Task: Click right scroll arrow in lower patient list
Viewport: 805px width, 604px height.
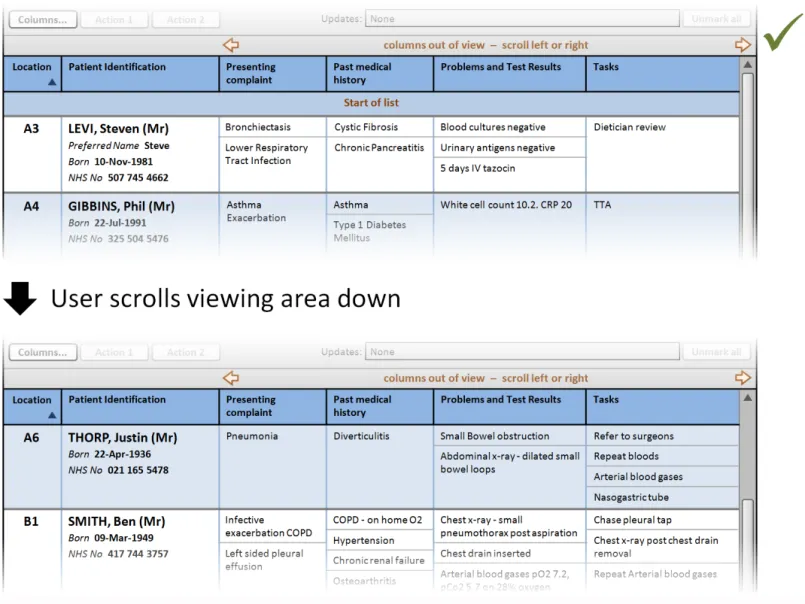Action: coord(742,378)
